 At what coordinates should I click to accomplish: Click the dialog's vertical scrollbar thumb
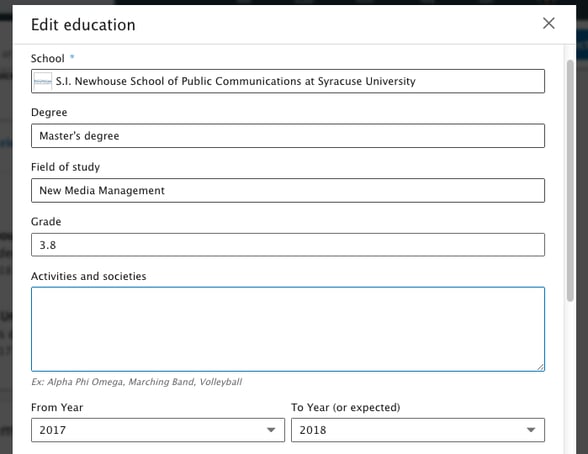click(570, 181)
